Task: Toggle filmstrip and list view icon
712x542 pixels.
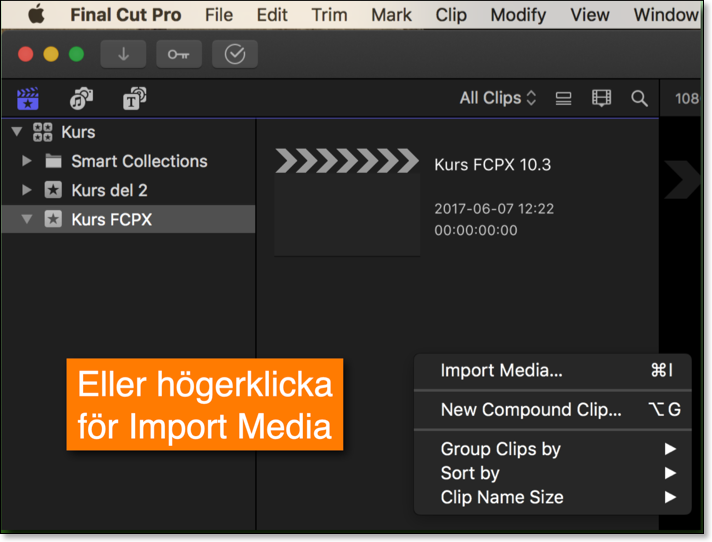Action: (564, 98)
